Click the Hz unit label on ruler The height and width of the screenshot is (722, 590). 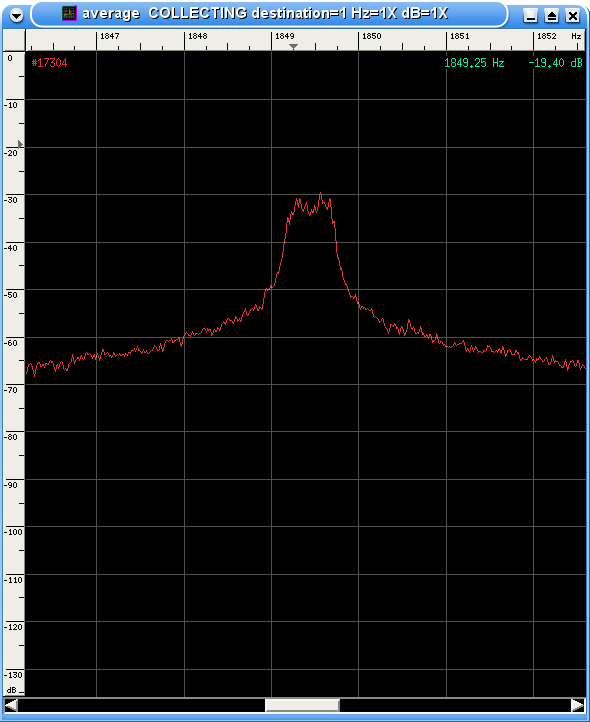coord(576,36)
